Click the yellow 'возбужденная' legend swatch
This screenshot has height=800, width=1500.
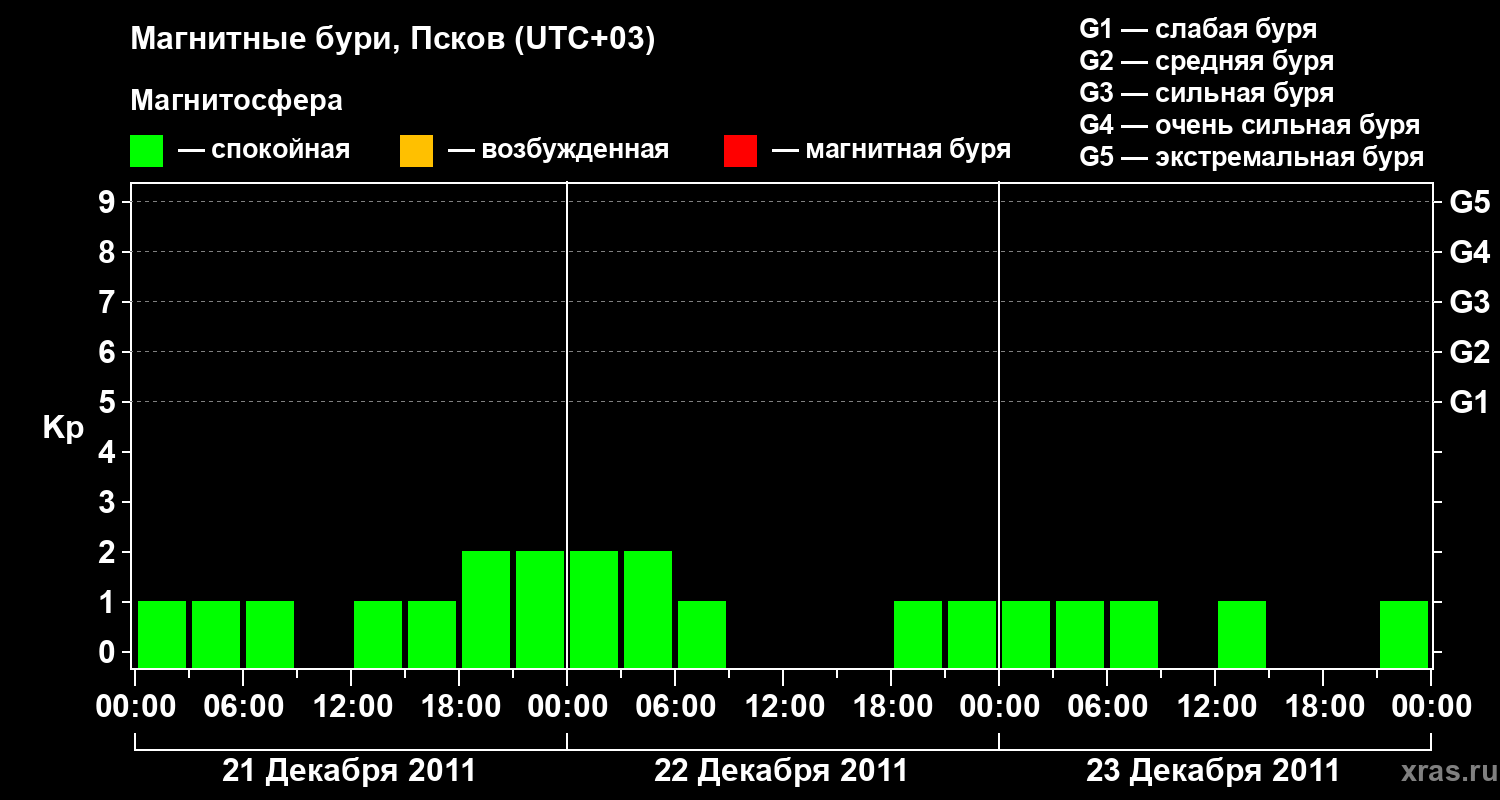tap(416, 151)
